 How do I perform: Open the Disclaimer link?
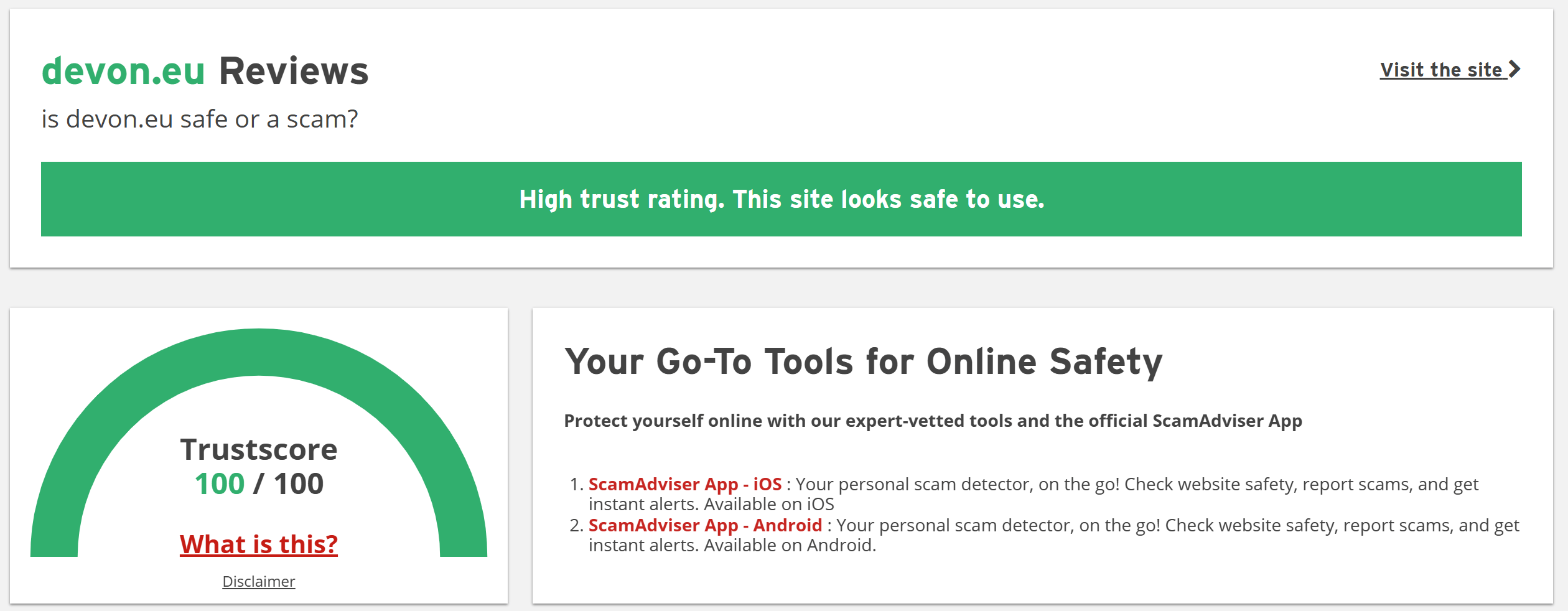pyautogui.click(x=258, y=581)
